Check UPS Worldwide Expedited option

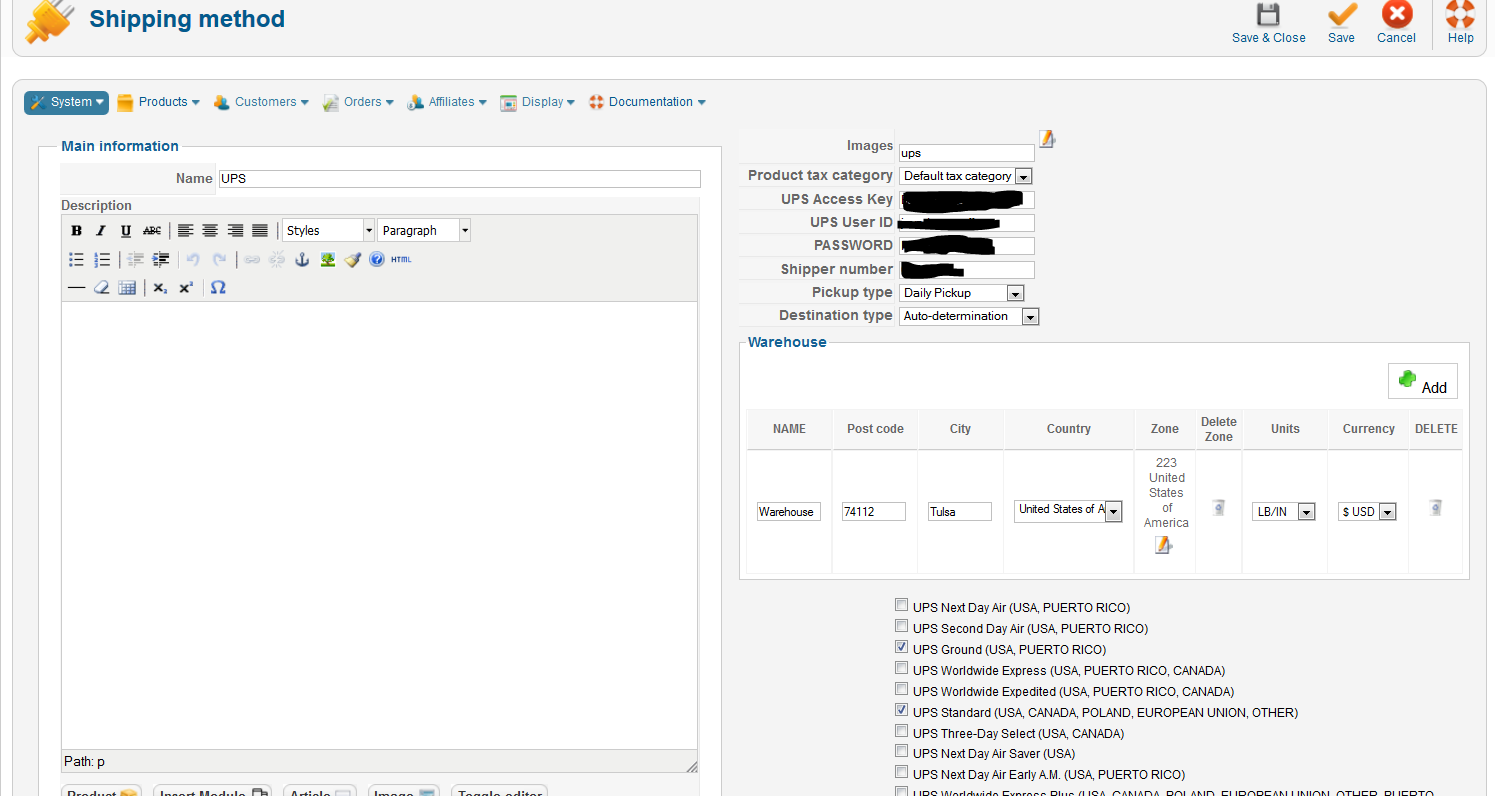coord(902,689)
